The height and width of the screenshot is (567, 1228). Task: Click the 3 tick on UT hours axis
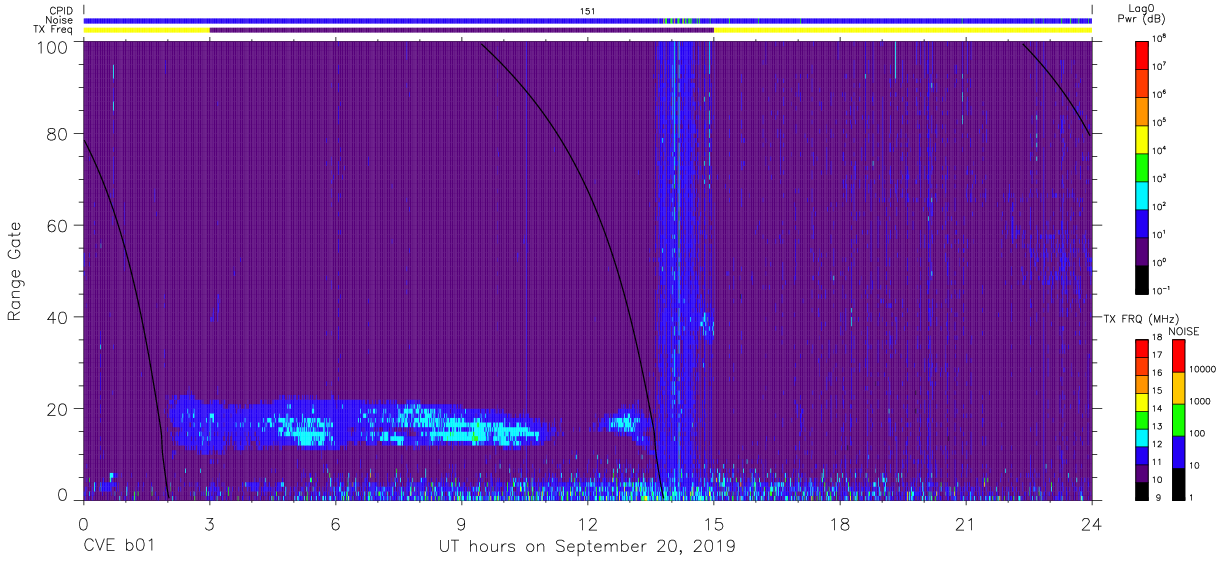pos(210,523)
